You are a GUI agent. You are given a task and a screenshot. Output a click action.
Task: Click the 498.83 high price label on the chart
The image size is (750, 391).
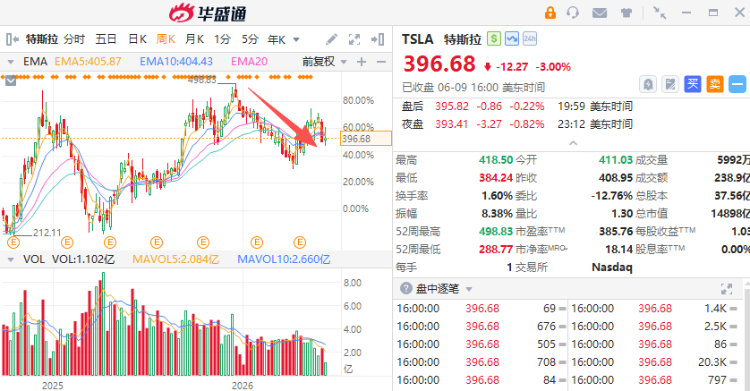click(x=202, y=79)
